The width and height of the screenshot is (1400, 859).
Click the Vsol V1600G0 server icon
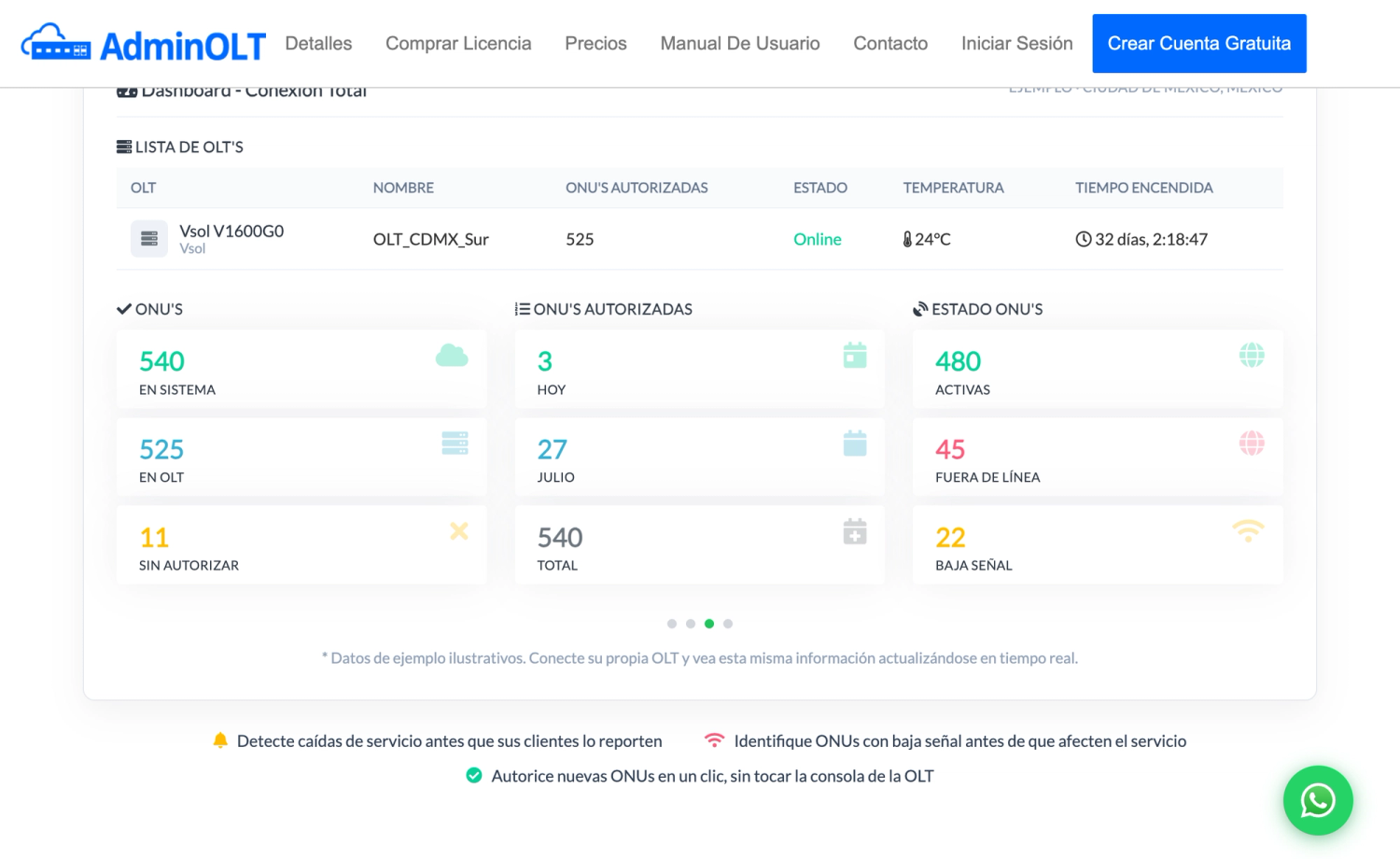(x=149, y=239)
